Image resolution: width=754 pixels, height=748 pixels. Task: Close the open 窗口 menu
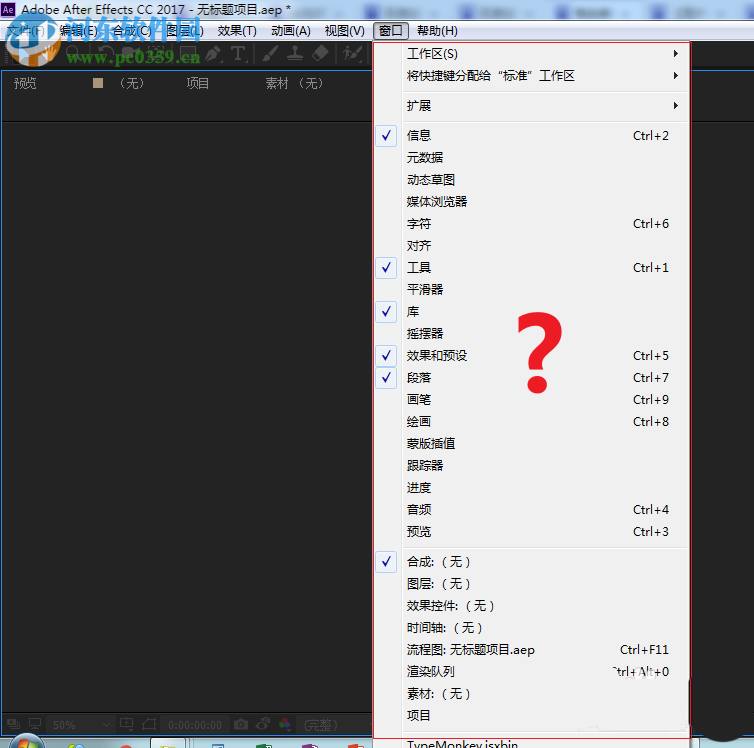[391, 31]
